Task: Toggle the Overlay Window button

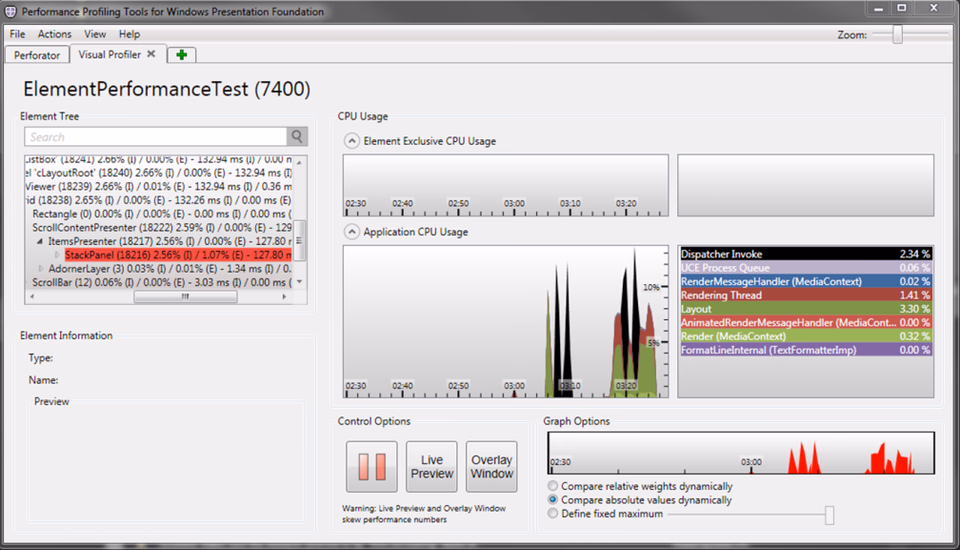Action: click(x=492, y=467)
